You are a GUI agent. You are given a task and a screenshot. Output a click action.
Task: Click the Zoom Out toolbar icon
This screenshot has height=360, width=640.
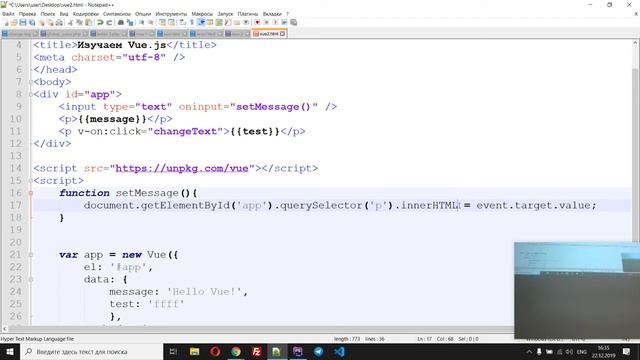tap(151, 22)
